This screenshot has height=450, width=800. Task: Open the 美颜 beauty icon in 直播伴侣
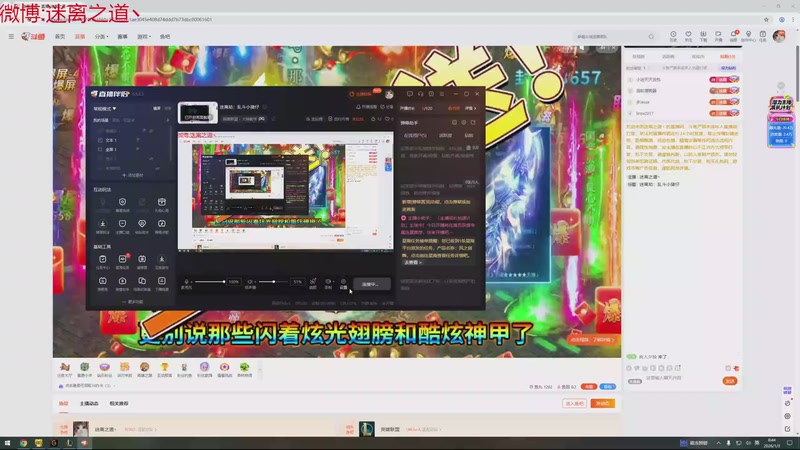(x=313, y=283)
